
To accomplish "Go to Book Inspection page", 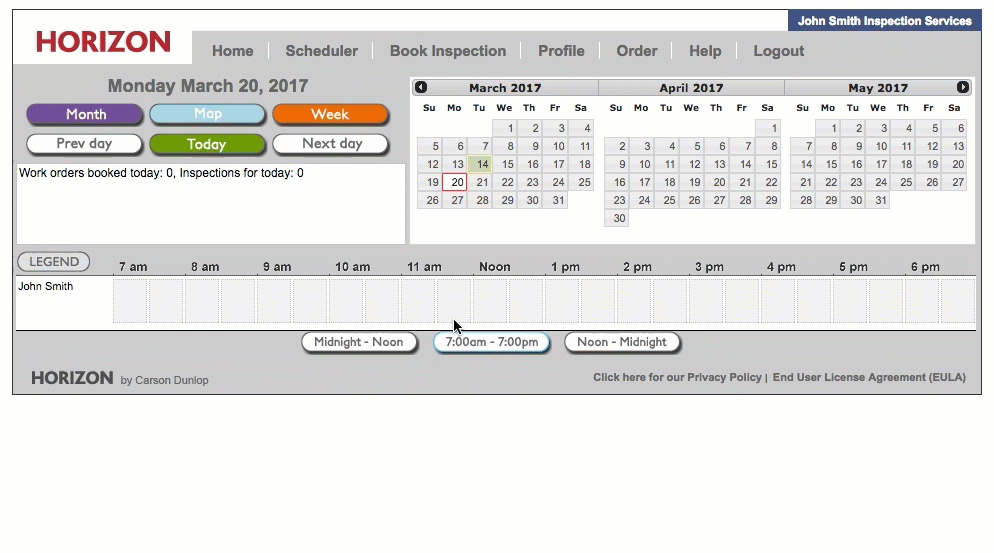I will click(447, 51).
